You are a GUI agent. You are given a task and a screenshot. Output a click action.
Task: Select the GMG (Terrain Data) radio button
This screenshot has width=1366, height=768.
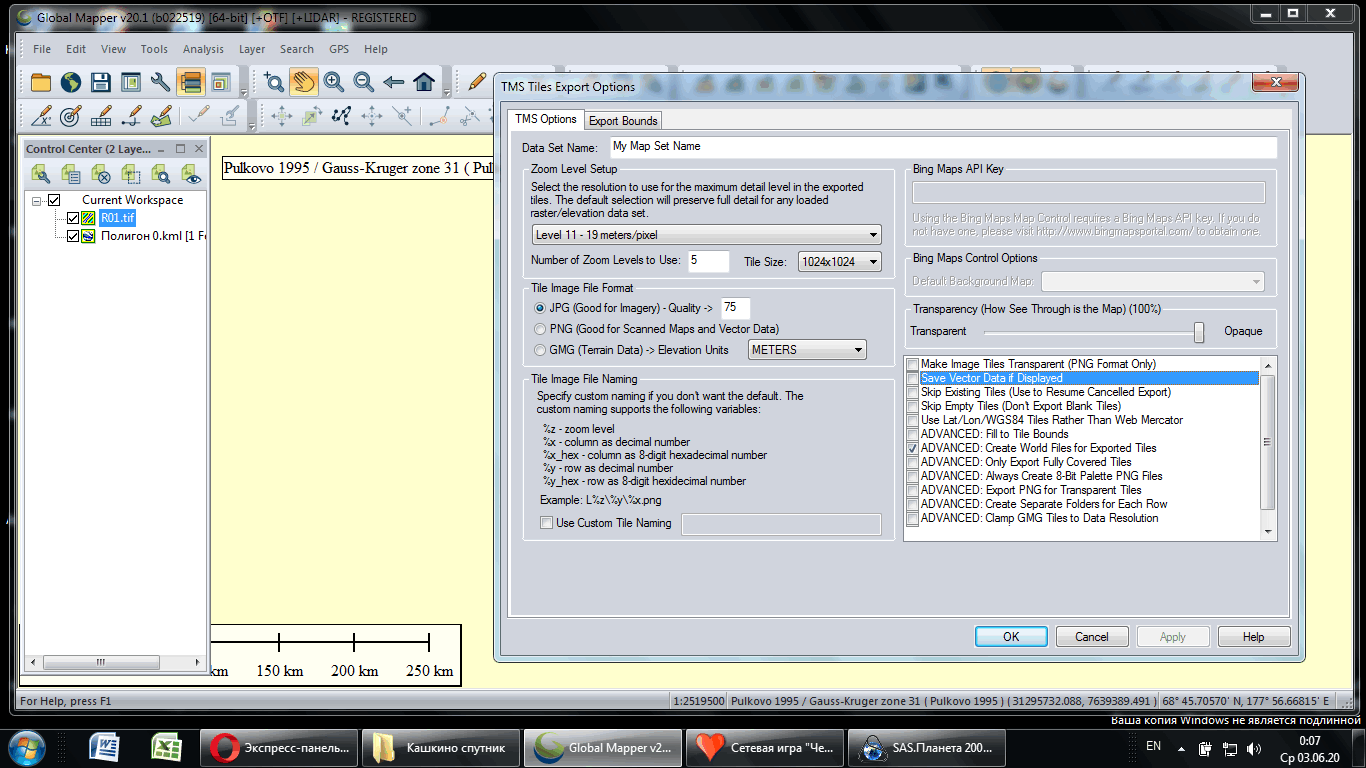[541, 350]
